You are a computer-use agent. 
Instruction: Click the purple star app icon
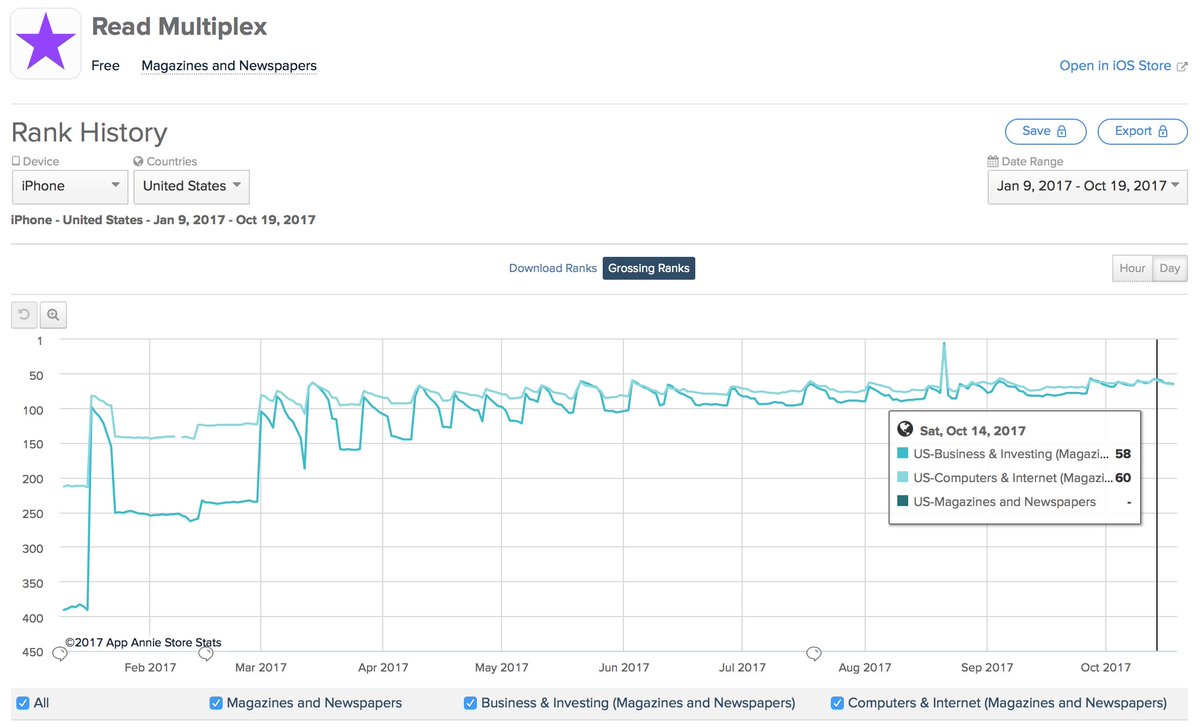(x=45, y=43)
